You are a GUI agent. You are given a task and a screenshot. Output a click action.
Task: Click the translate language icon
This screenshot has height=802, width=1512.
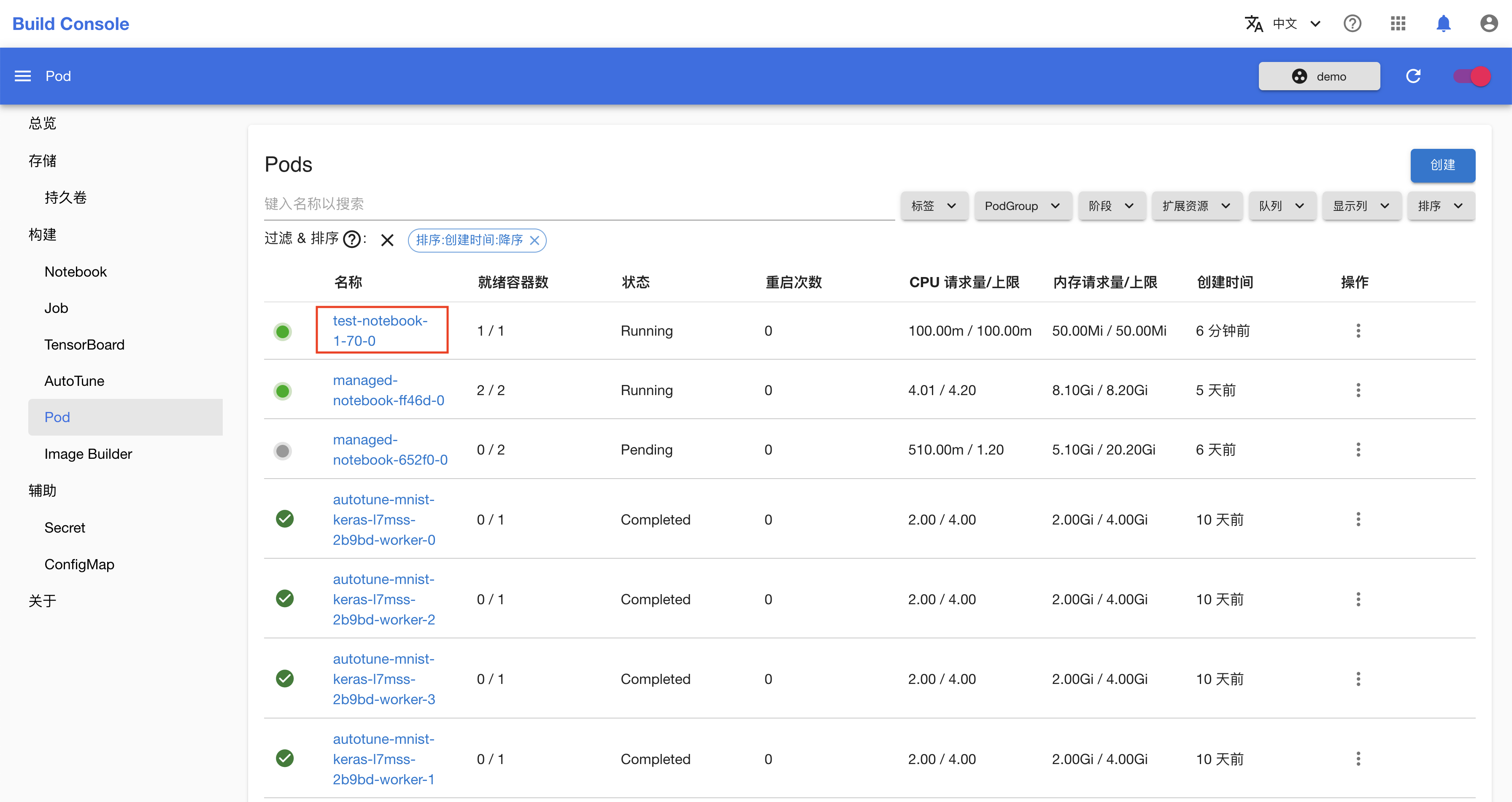pos(1254,24)
